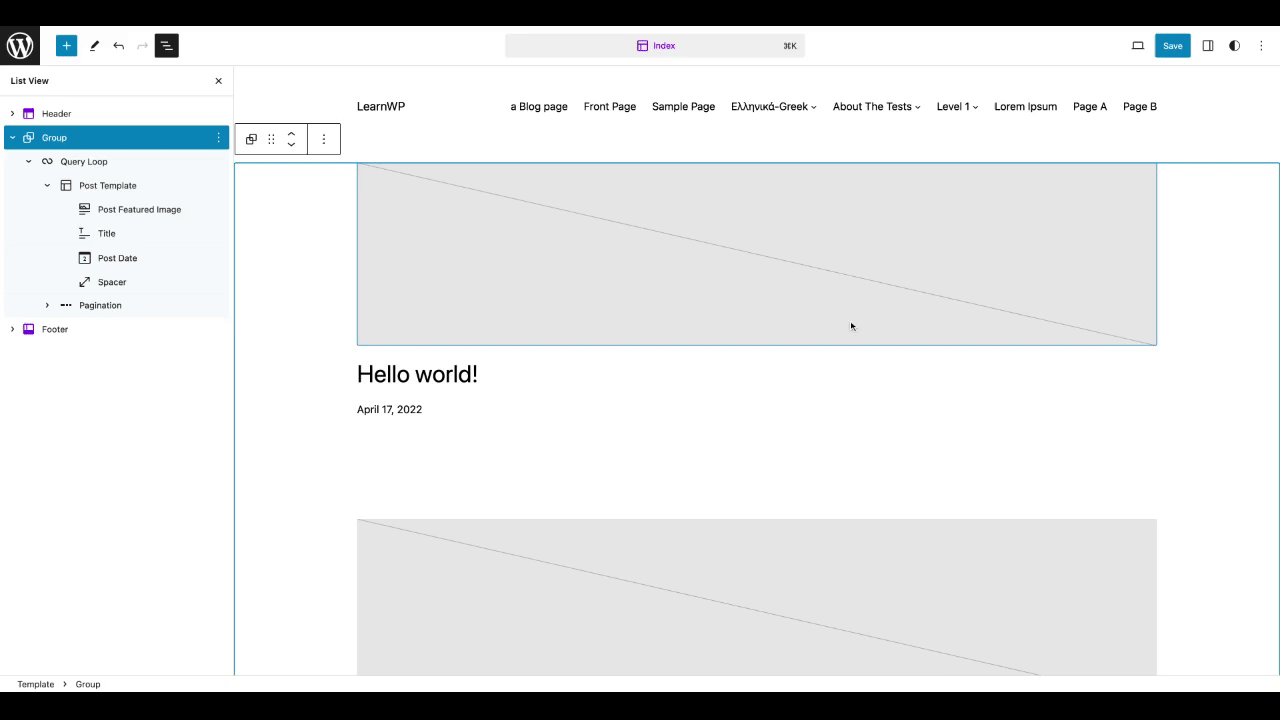Open the Page B nav link
Image resolution: width=1280 pixels, height=720 pixels.
1140,106
